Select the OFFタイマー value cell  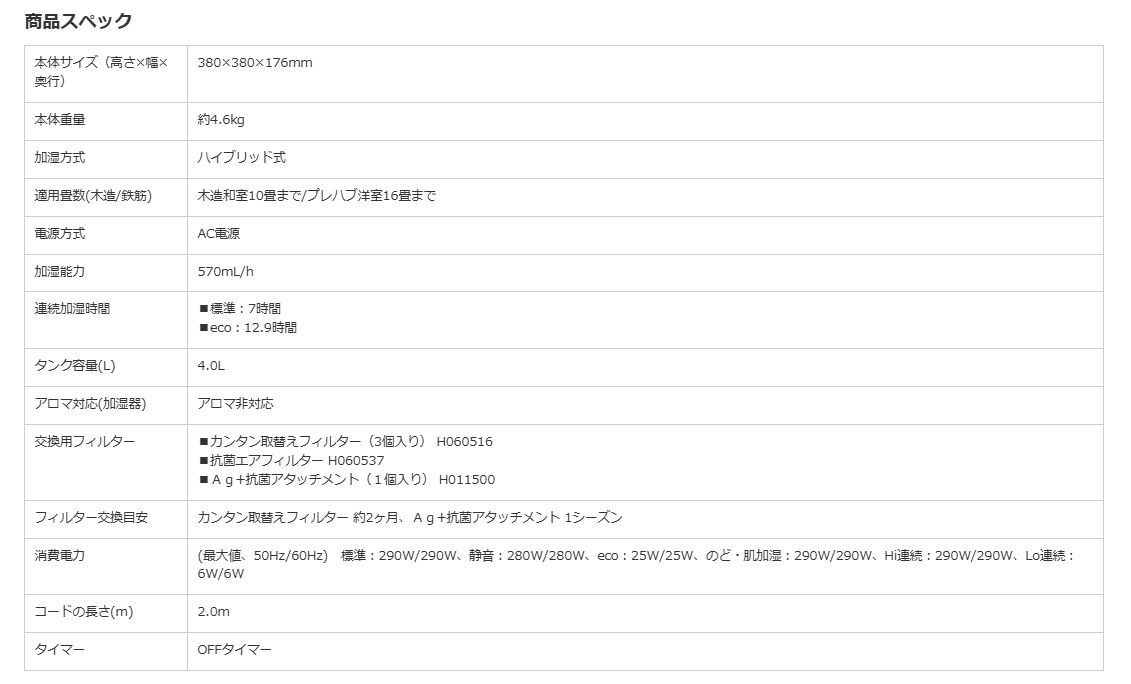click(230, 649)
